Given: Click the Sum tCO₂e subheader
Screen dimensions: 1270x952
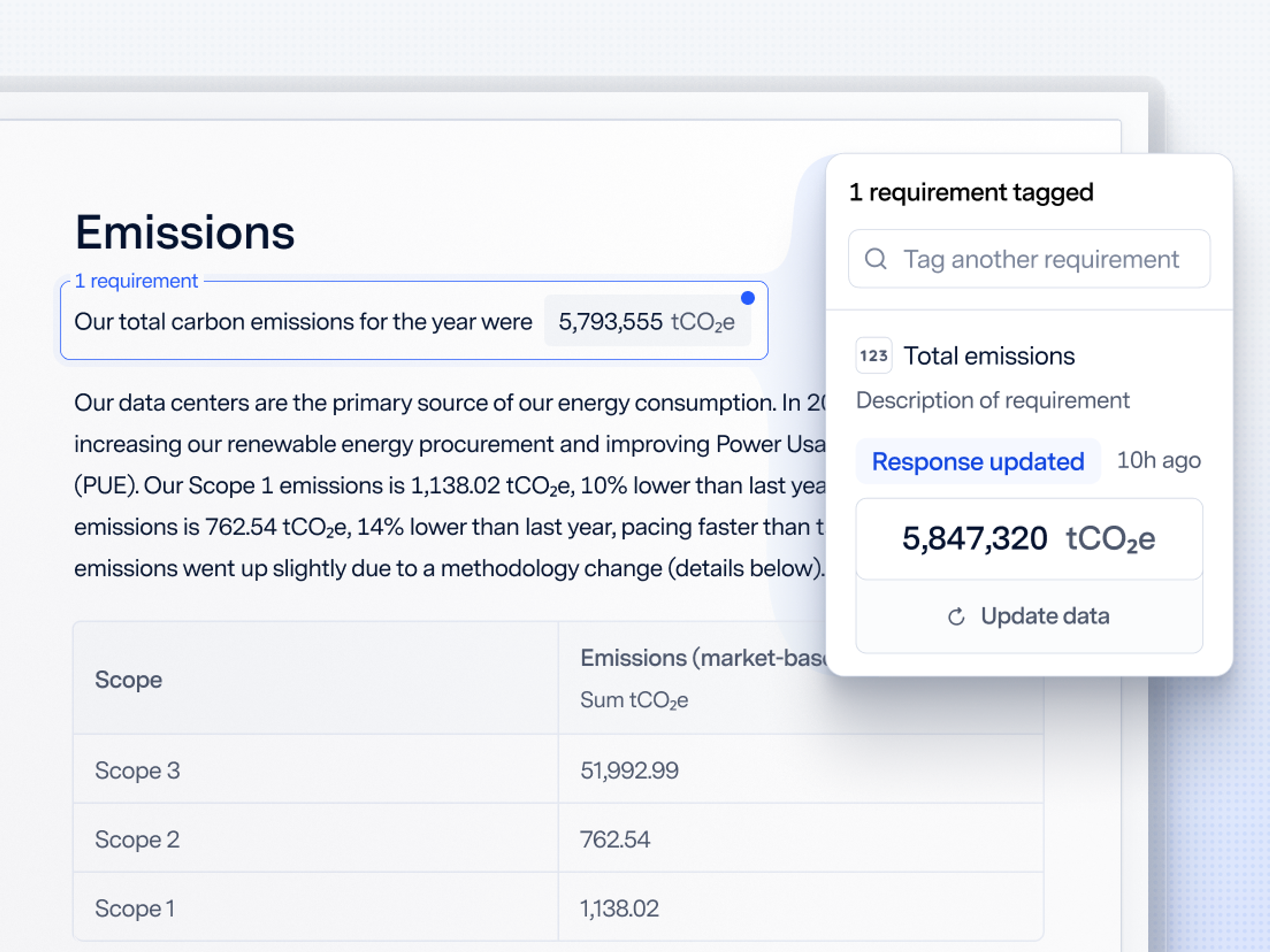Looking at the screenshot, I should tap(634, 700).
